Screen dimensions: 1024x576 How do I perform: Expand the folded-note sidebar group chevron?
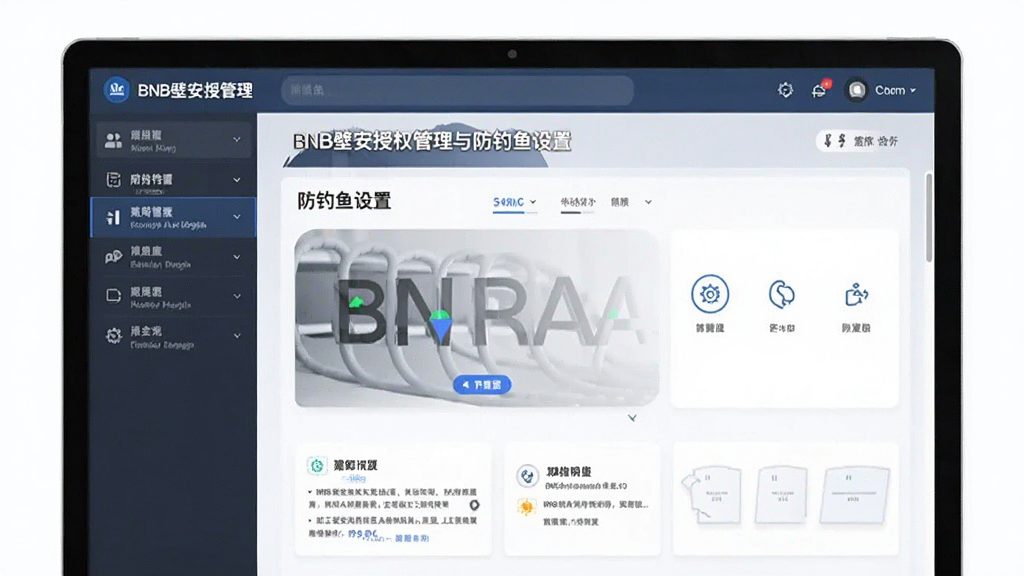pos(237,296)
